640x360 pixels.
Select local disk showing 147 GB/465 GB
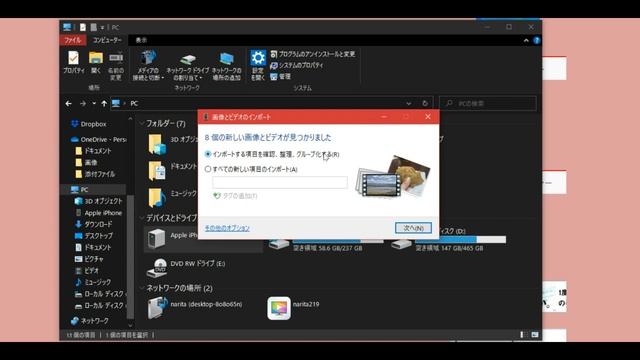448,240
